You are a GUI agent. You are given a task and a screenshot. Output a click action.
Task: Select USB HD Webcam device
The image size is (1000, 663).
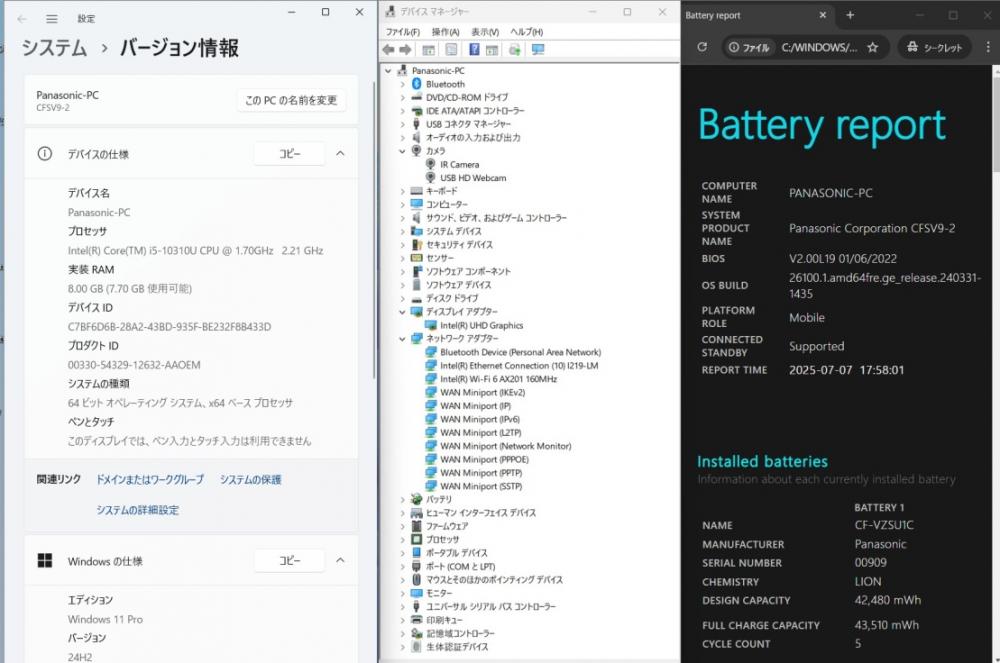pos(473,178)
